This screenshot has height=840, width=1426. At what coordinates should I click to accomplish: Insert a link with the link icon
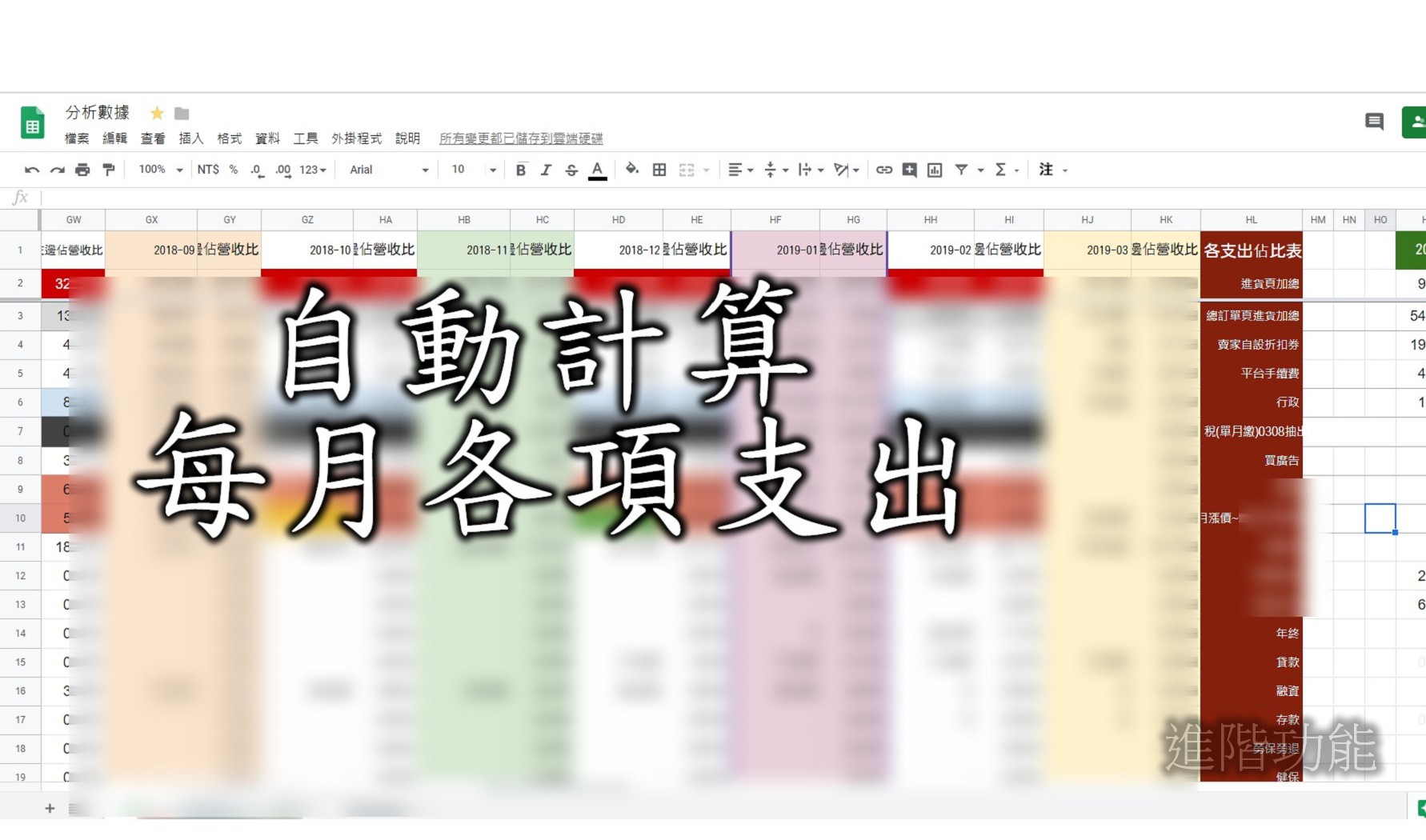tap(884, 170)
